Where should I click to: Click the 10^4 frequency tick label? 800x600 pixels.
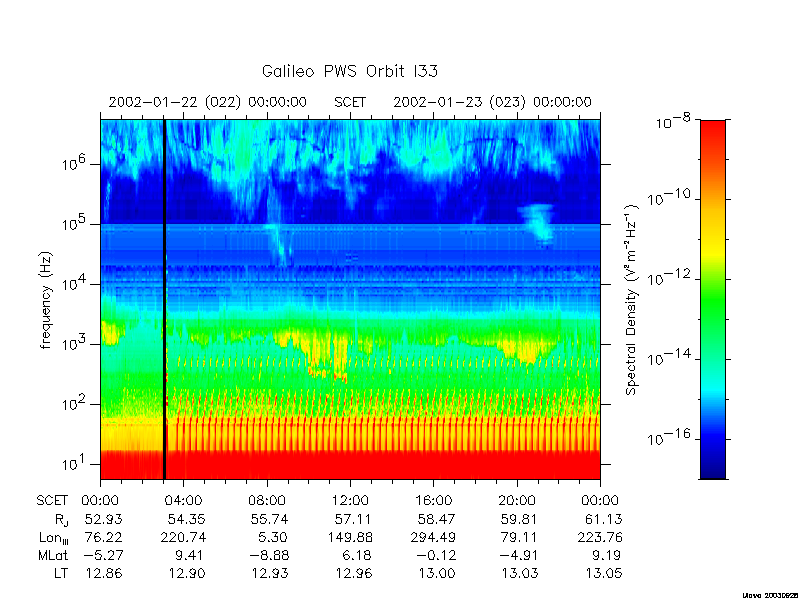(x=75, y=283)
